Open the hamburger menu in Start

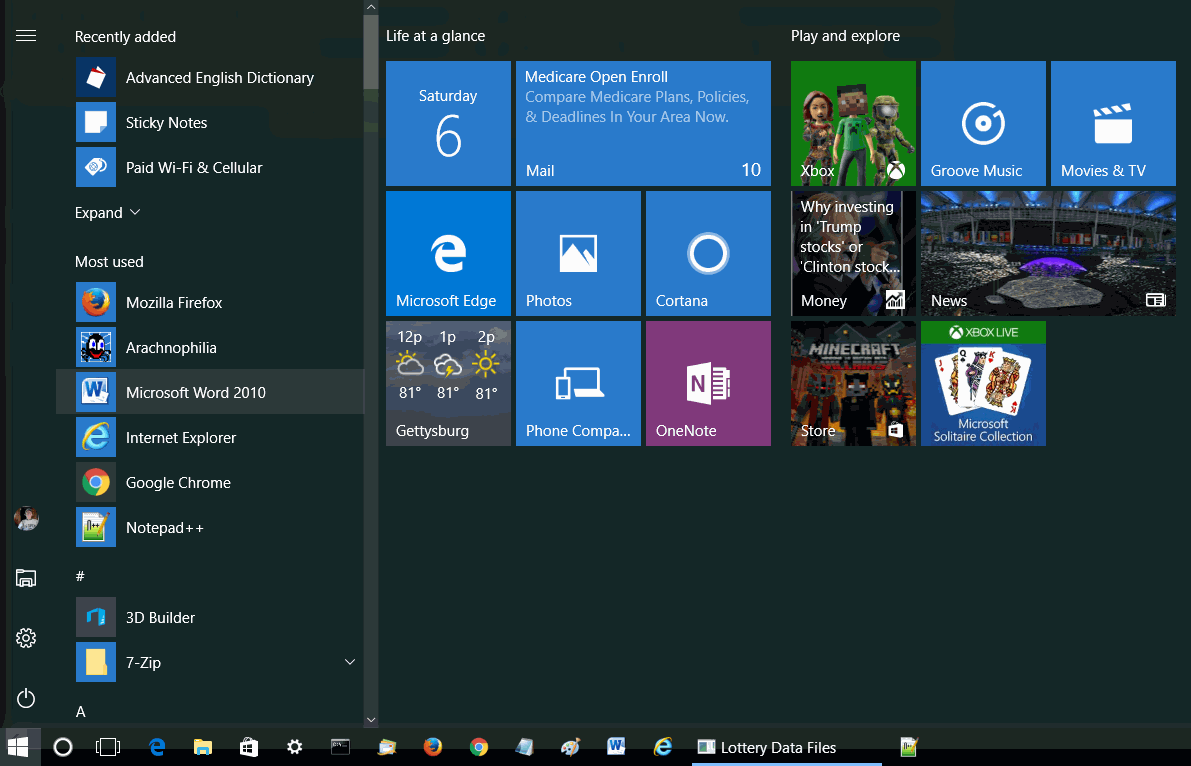pos(26,36)
